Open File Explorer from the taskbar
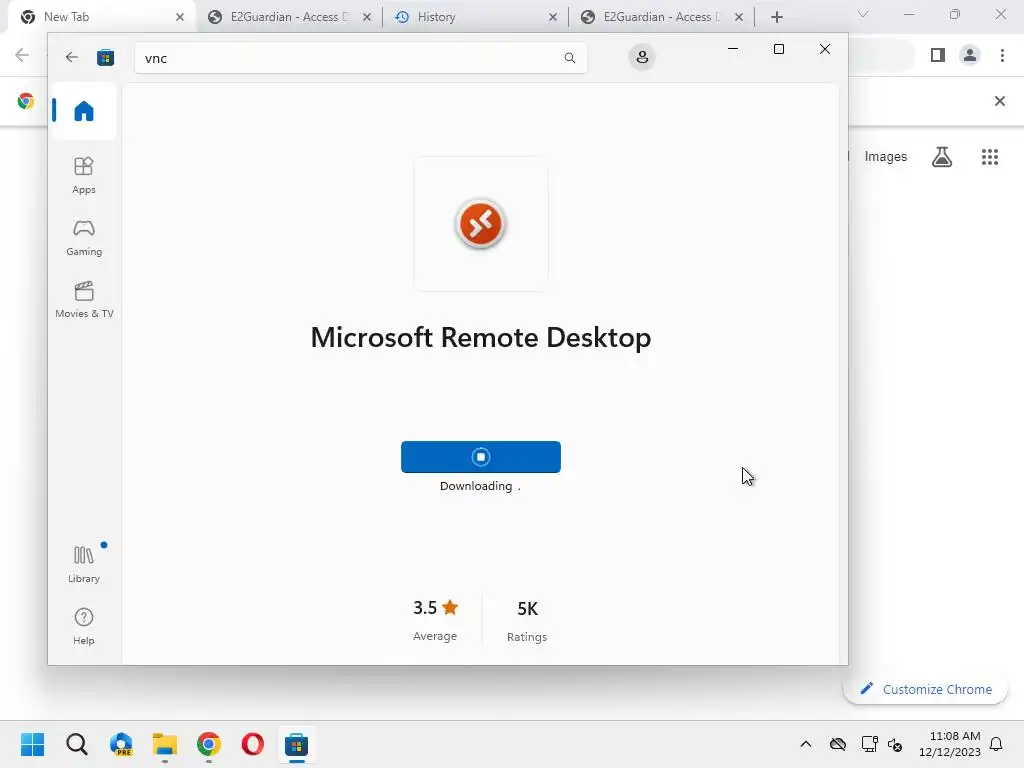The width and height of the screenshot is (1024, 768). [165, 744]
